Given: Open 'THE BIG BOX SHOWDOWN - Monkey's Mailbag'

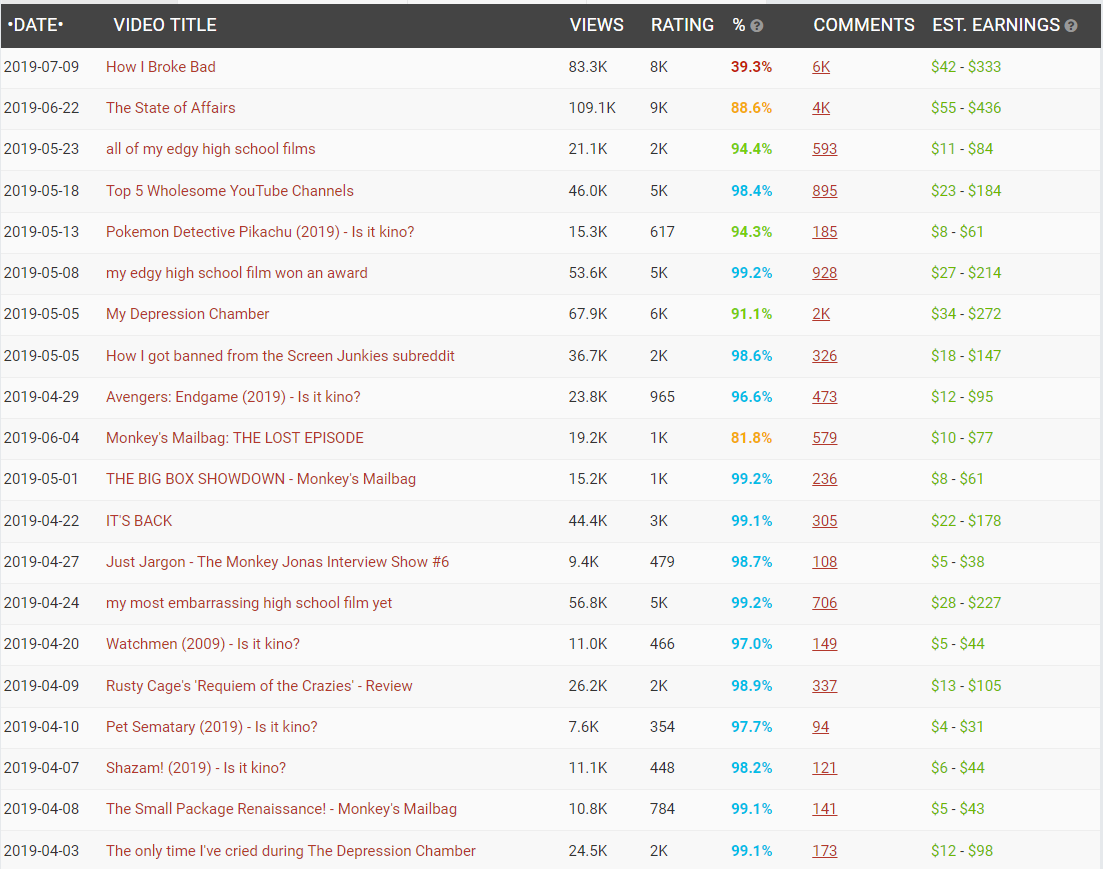Looking at the screenshot, I should pos(261,479).
